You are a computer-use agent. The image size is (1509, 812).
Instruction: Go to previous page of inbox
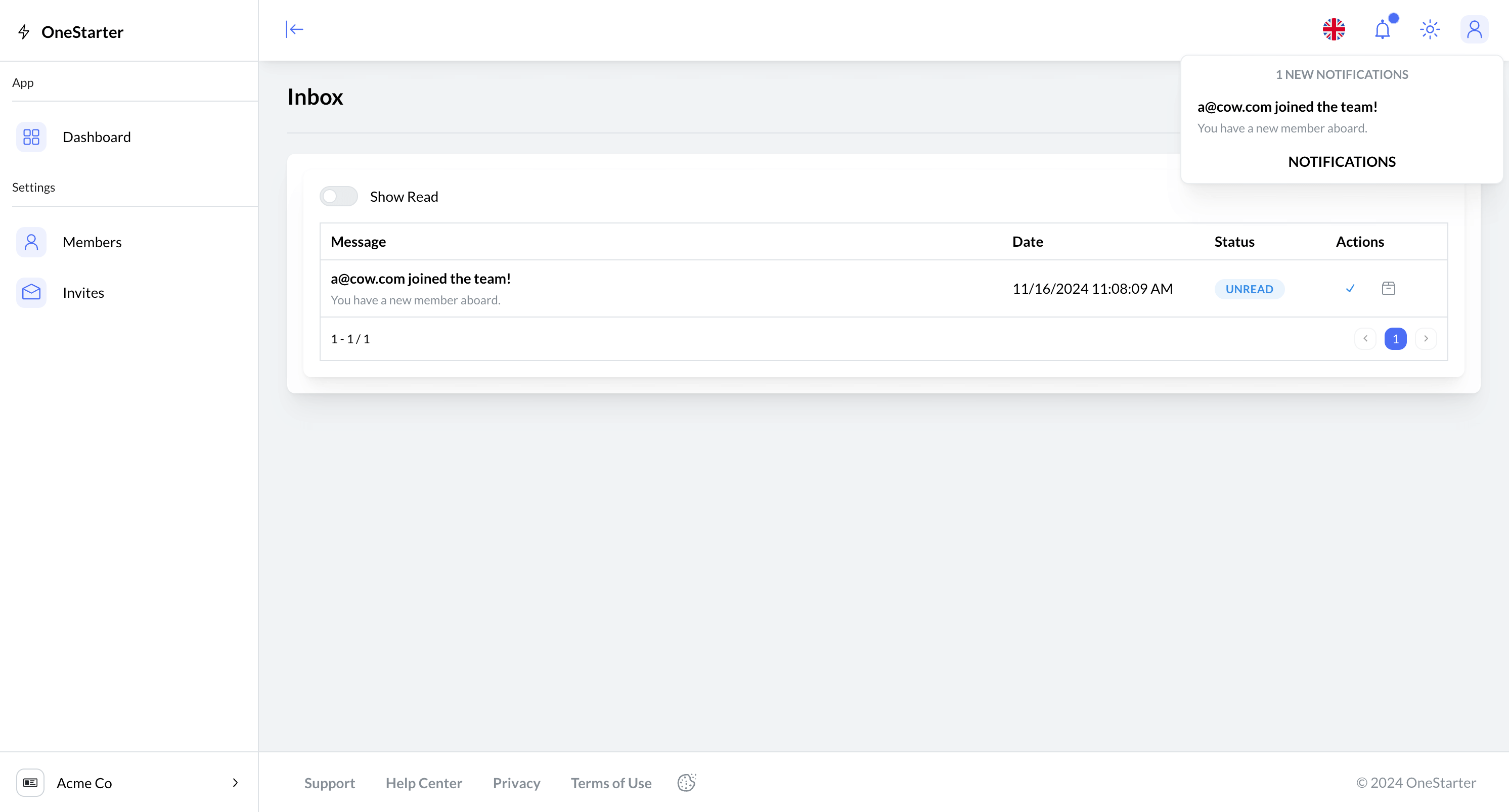pyautogui.click(x=1365, y=339)
